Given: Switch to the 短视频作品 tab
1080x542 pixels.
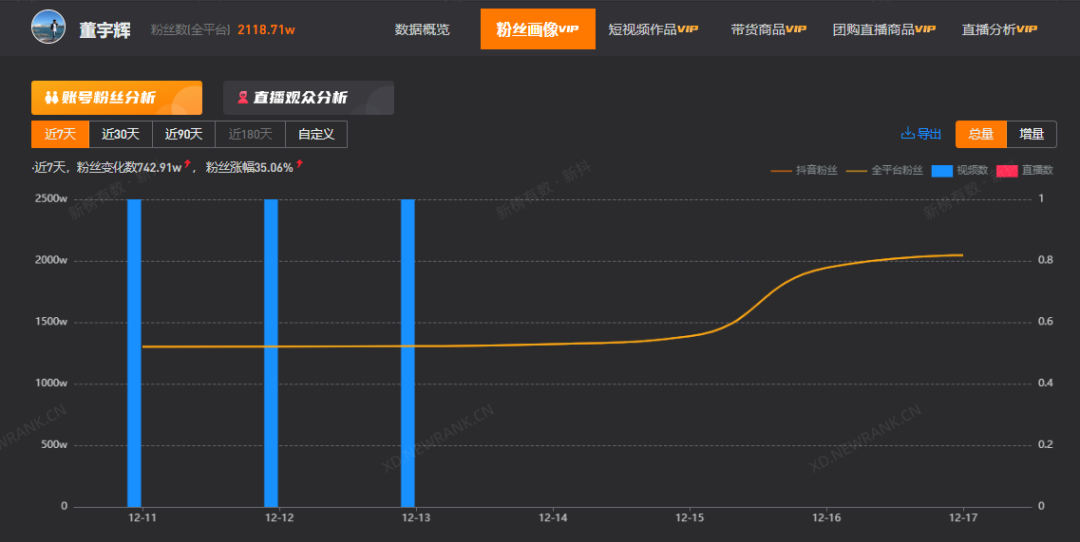Looking at the screenshot, I should (653, 29).
